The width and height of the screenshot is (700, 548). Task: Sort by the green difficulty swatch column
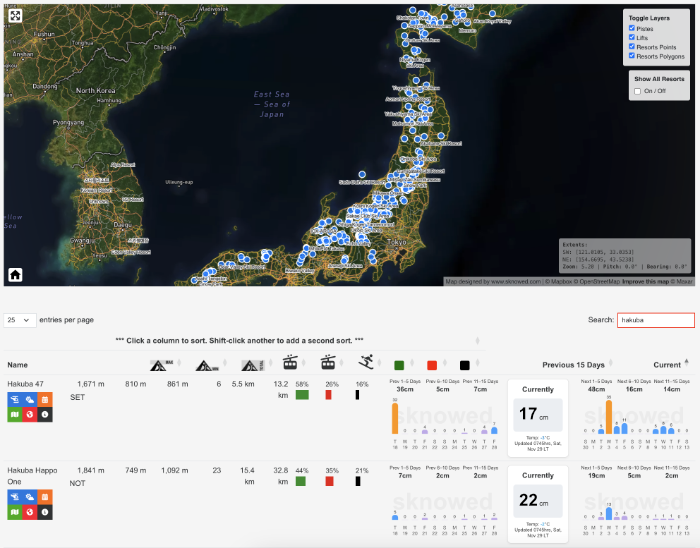pos(399,365)
